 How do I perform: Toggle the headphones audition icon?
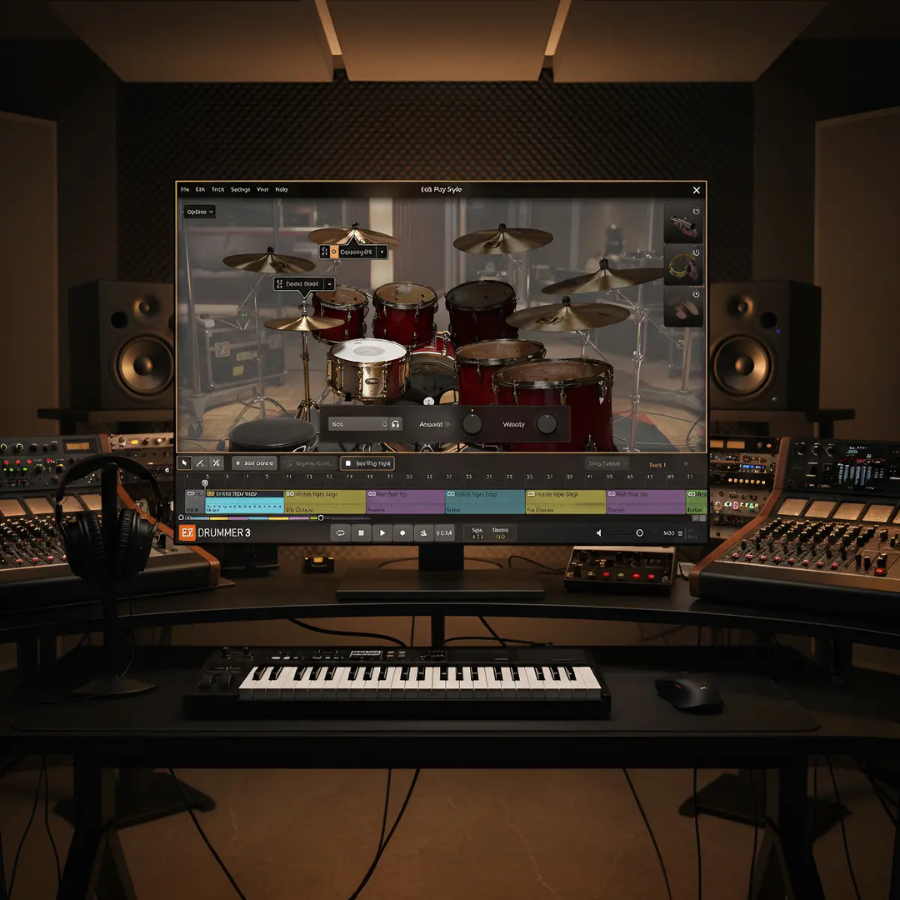(395, 424)
